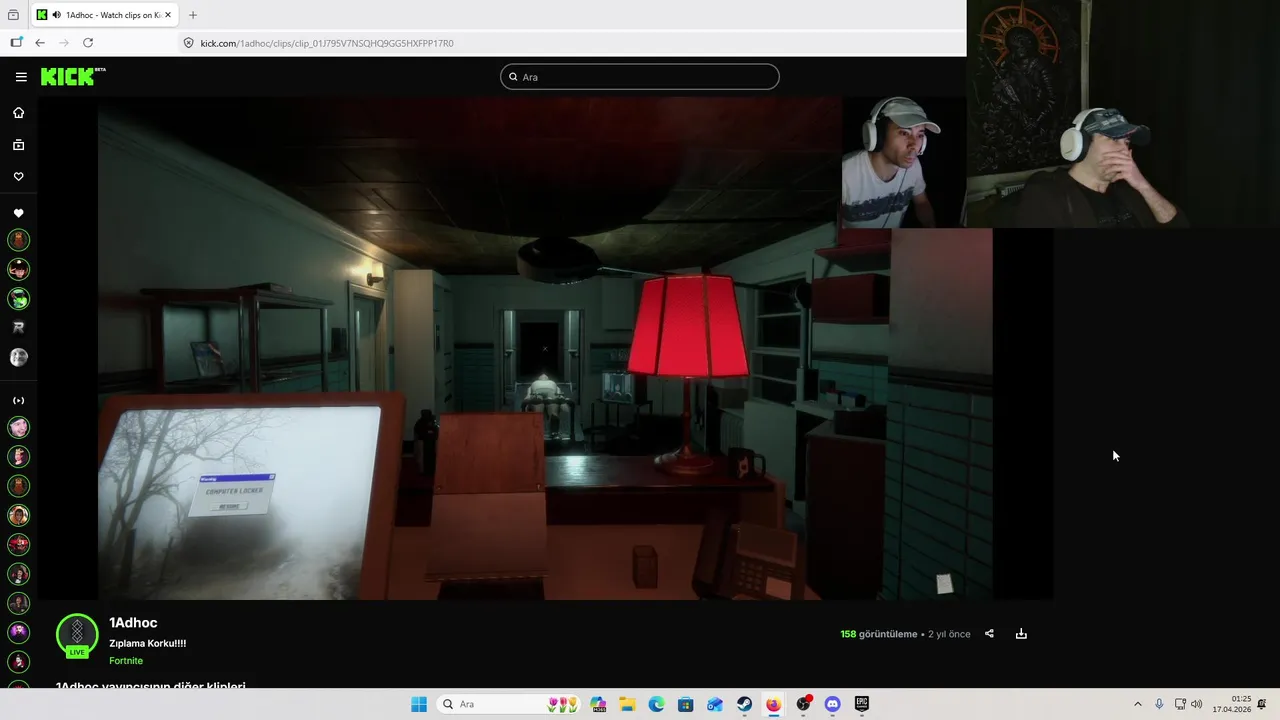1280x720 pixels.
Task: Click the '158 görüntüleme' view count
Action: coord(879,634)
